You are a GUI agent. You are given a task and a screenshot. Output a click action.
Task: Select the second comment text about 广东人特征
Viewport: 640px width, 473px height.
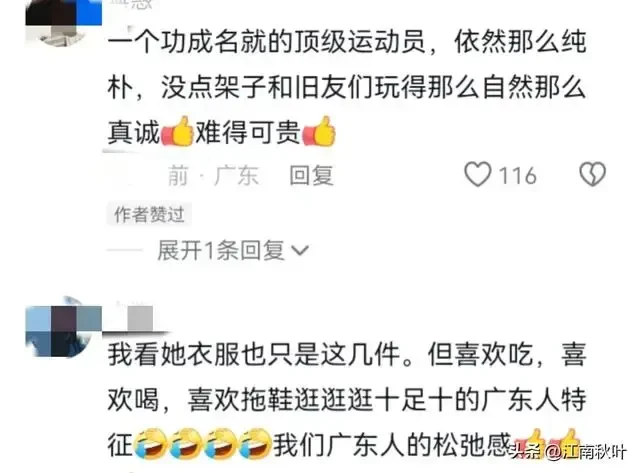(x=347, y=400)
